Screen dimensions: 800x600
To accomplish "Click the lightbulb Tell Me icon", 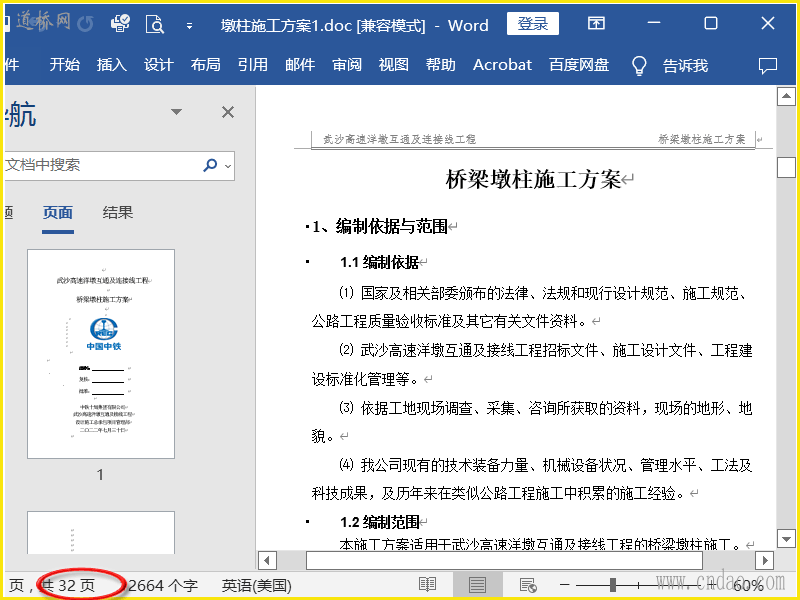I will click(x=639, y=65).
